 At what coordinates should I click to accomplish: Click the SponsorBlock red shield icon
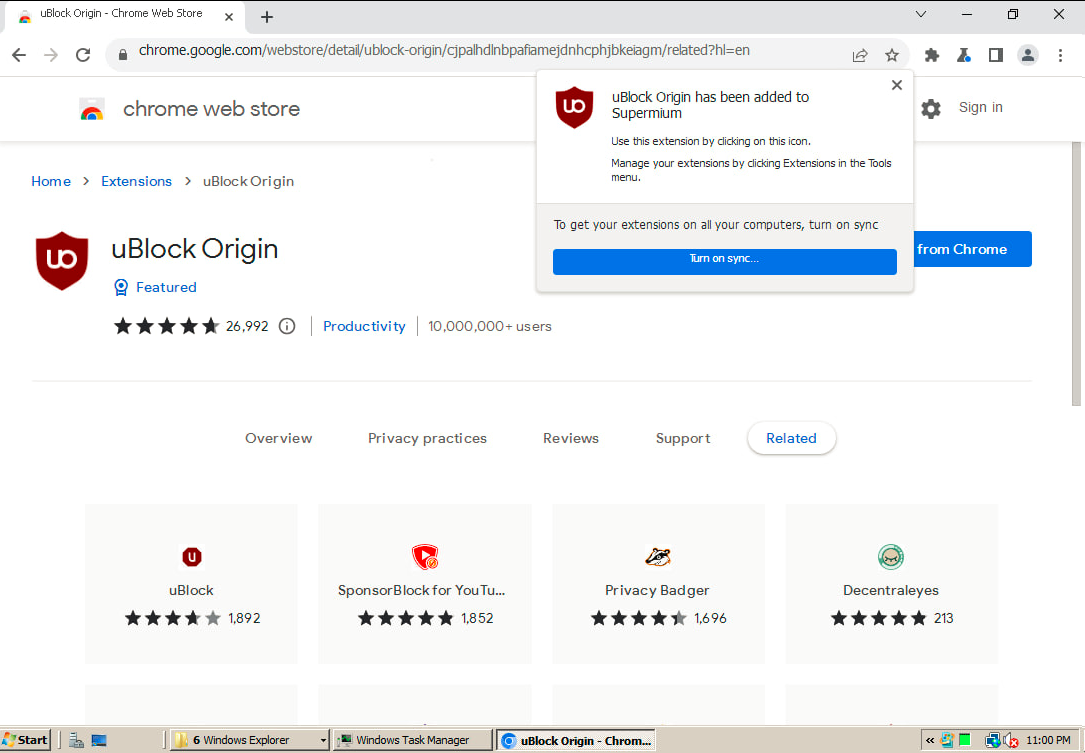click(x=425, y=556)
